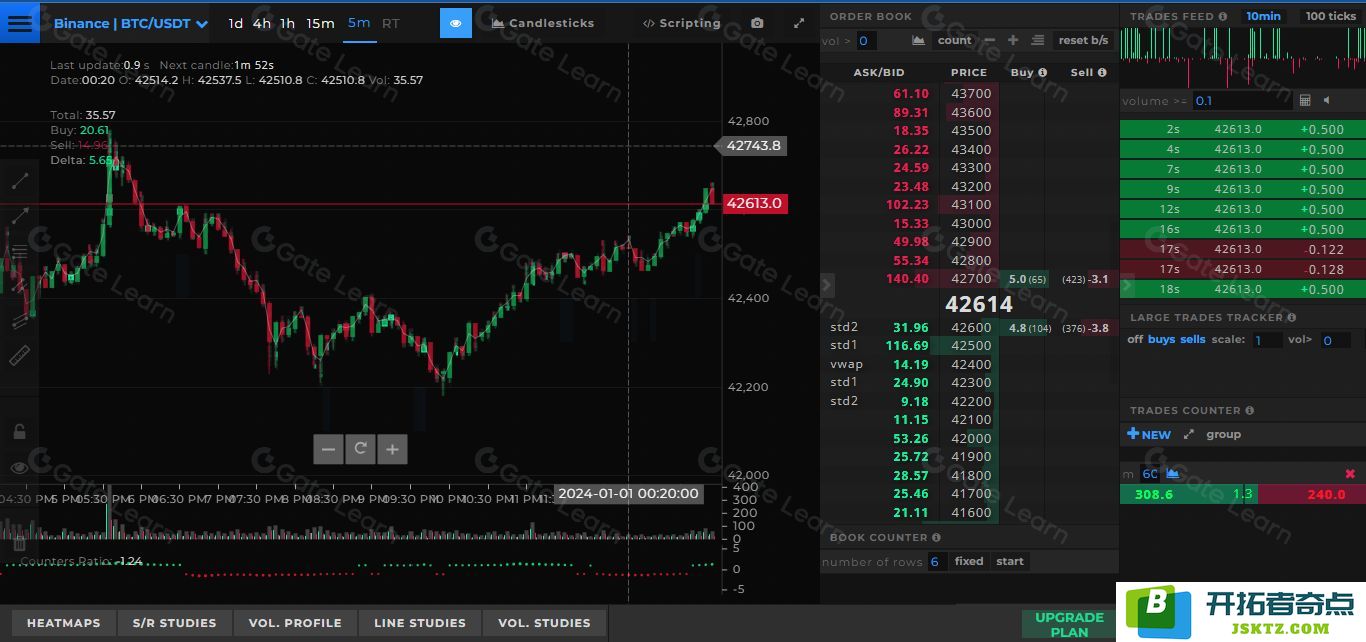Turn the large trades tracker off
The height and width of the screenshot is (642, 1366).
[1135, 340]
